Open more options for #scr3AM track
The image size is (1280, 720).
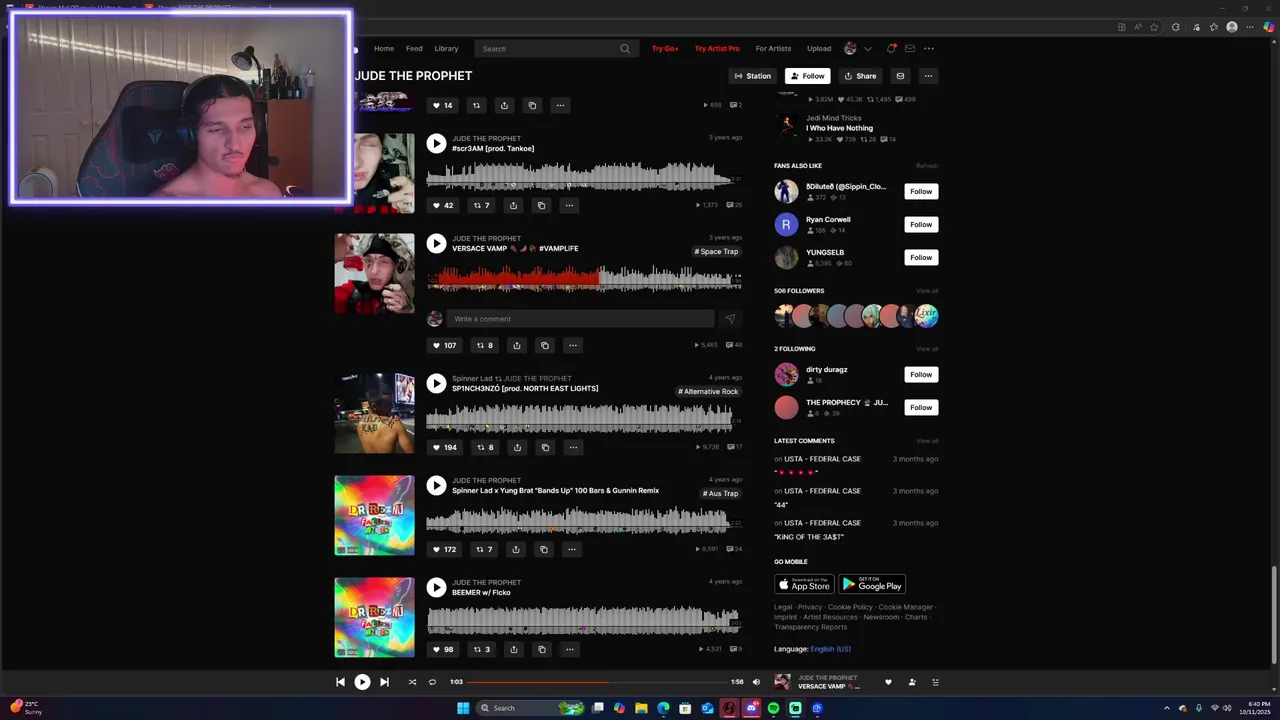coord(569,205)
